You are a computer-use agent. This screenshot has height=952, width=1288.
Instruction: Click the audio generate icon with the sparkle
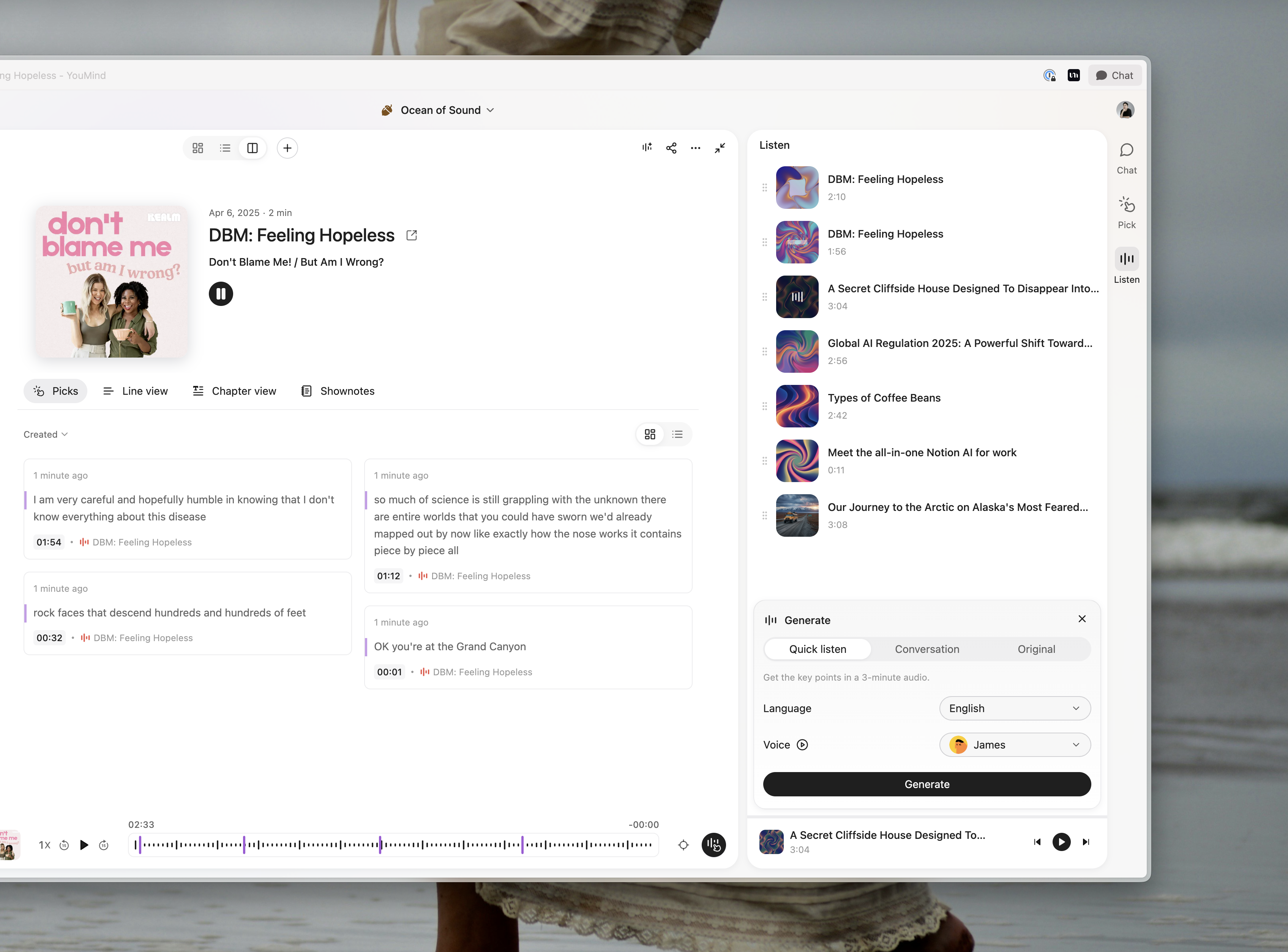647,148
